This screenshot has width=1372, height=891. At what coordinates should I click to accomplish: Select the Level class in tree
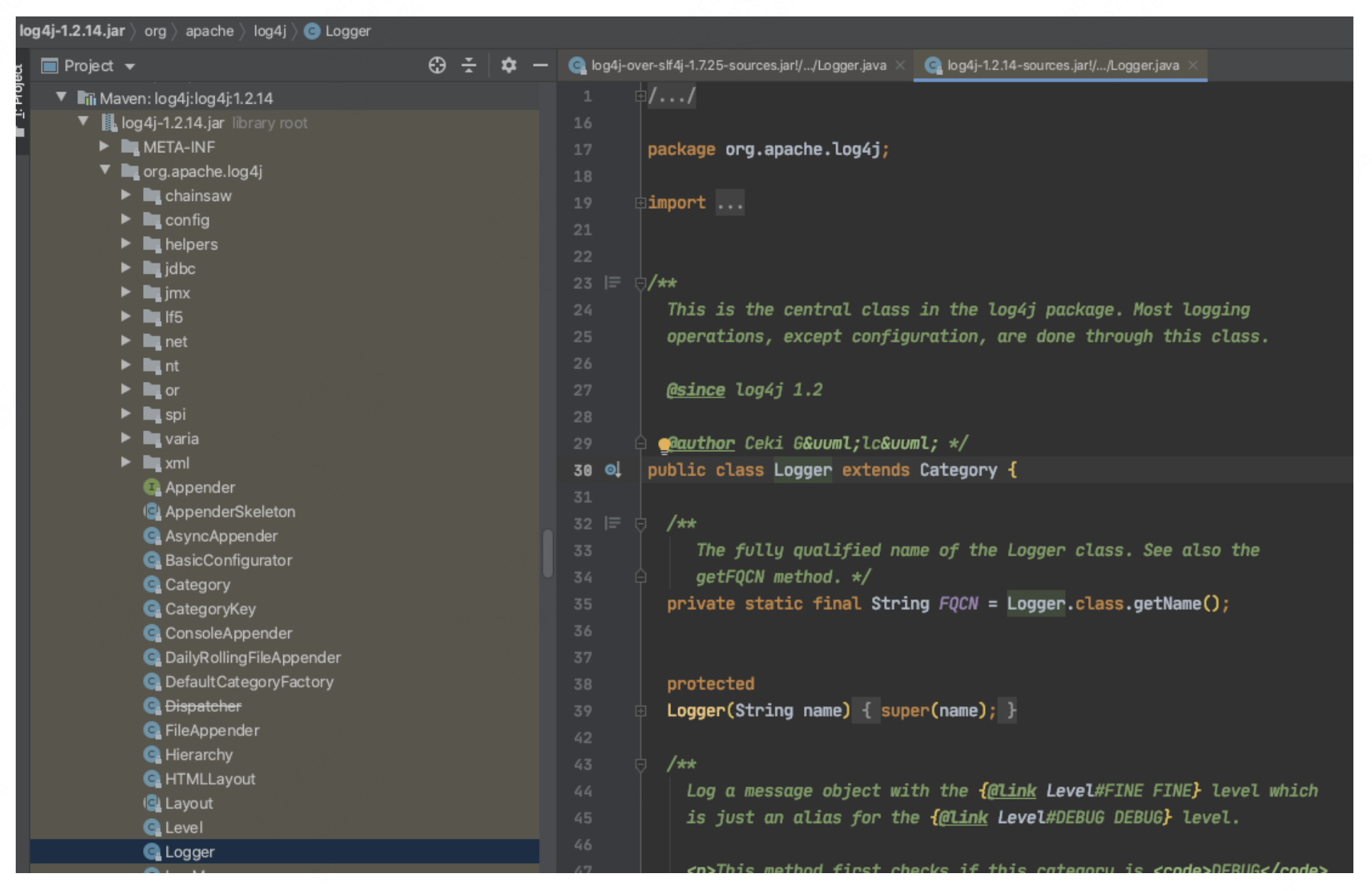[x=184, y=827]
